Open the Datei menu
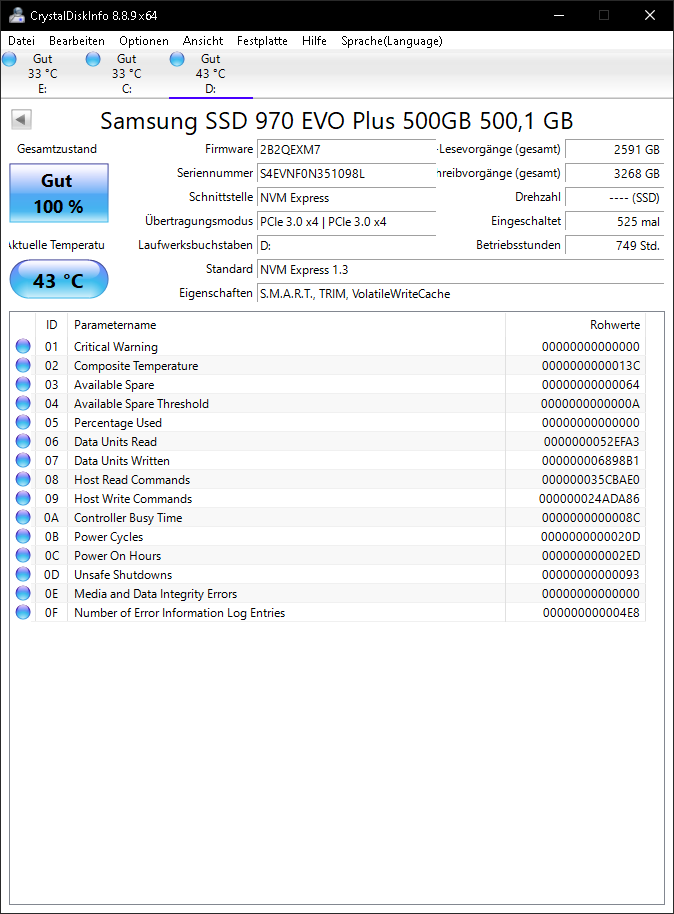Screen dimensions: 674x914 click(22, 41)
